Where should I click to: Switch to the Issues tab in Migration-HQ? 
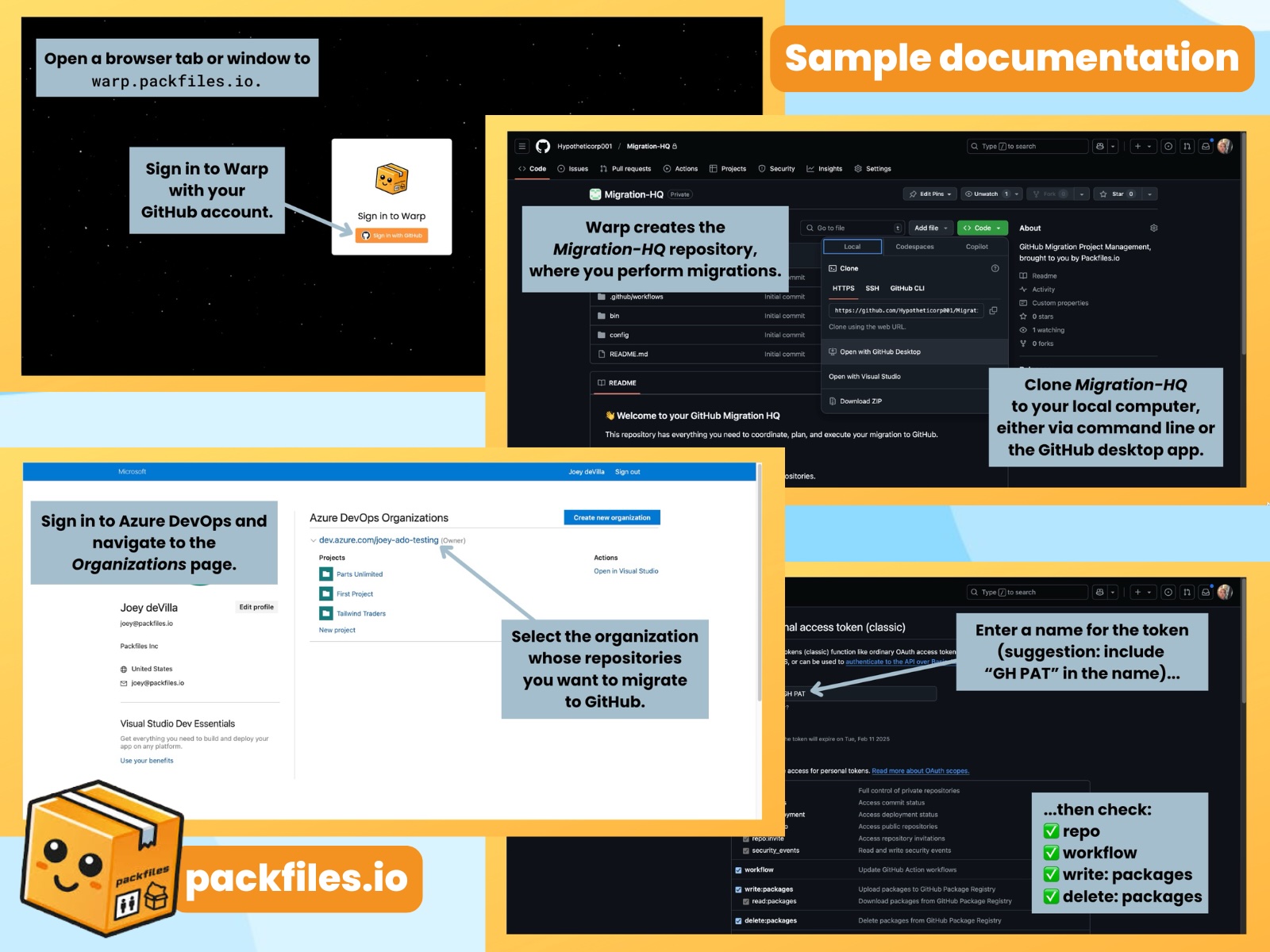point(573,168)
